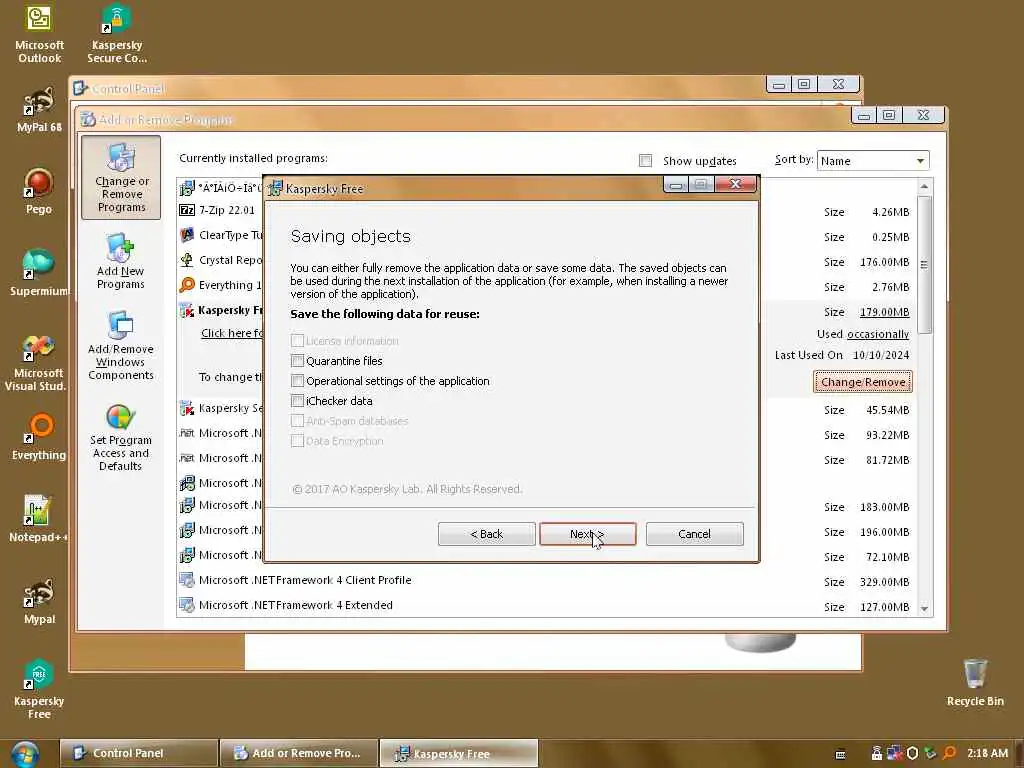
Task: Click the Crystal Reports entry icon
Action: coord(187,260)
